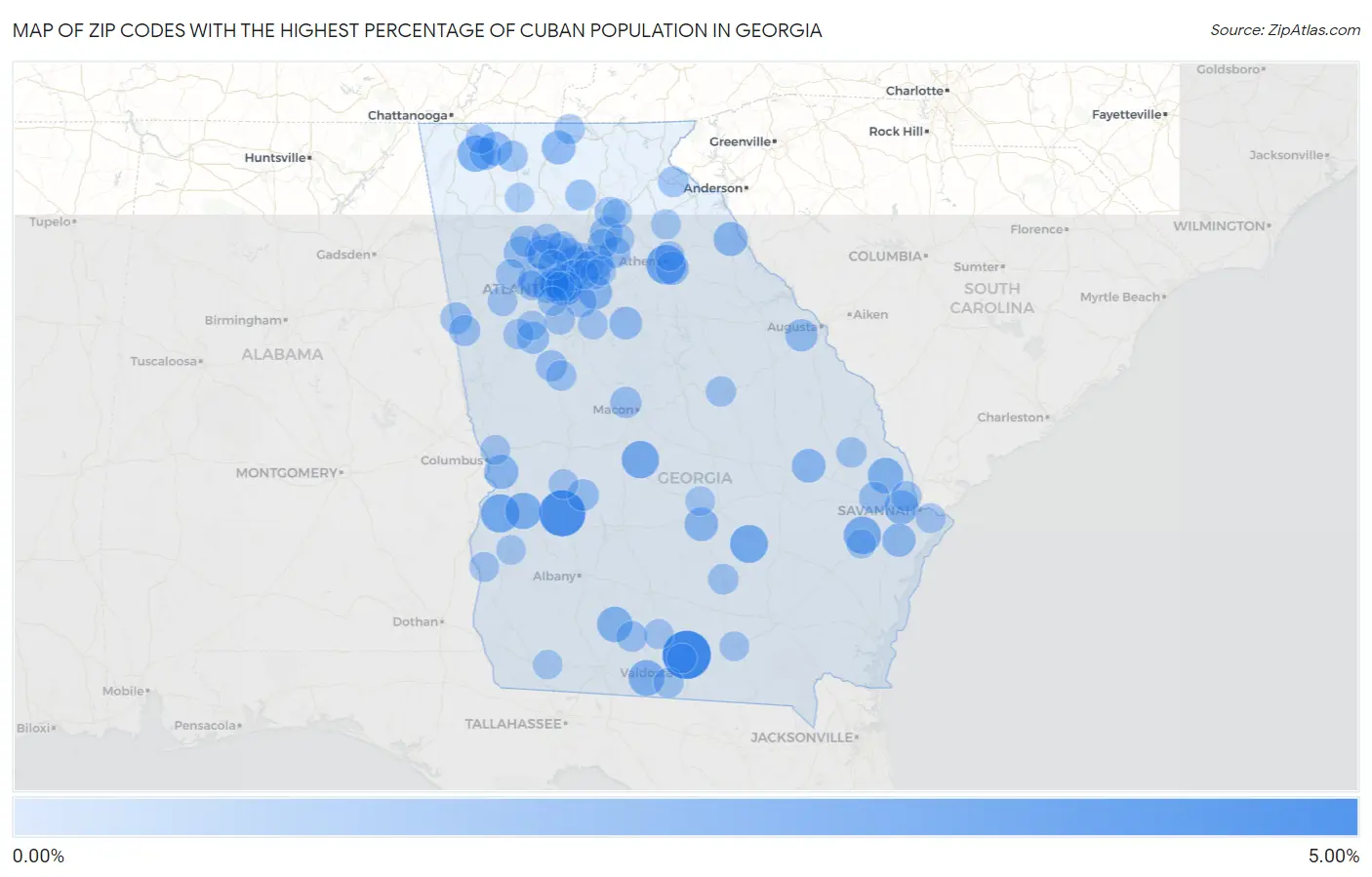The image size is (1372, 877).
Task: Click the Chattanooga city label
Action: pos(408,115)
